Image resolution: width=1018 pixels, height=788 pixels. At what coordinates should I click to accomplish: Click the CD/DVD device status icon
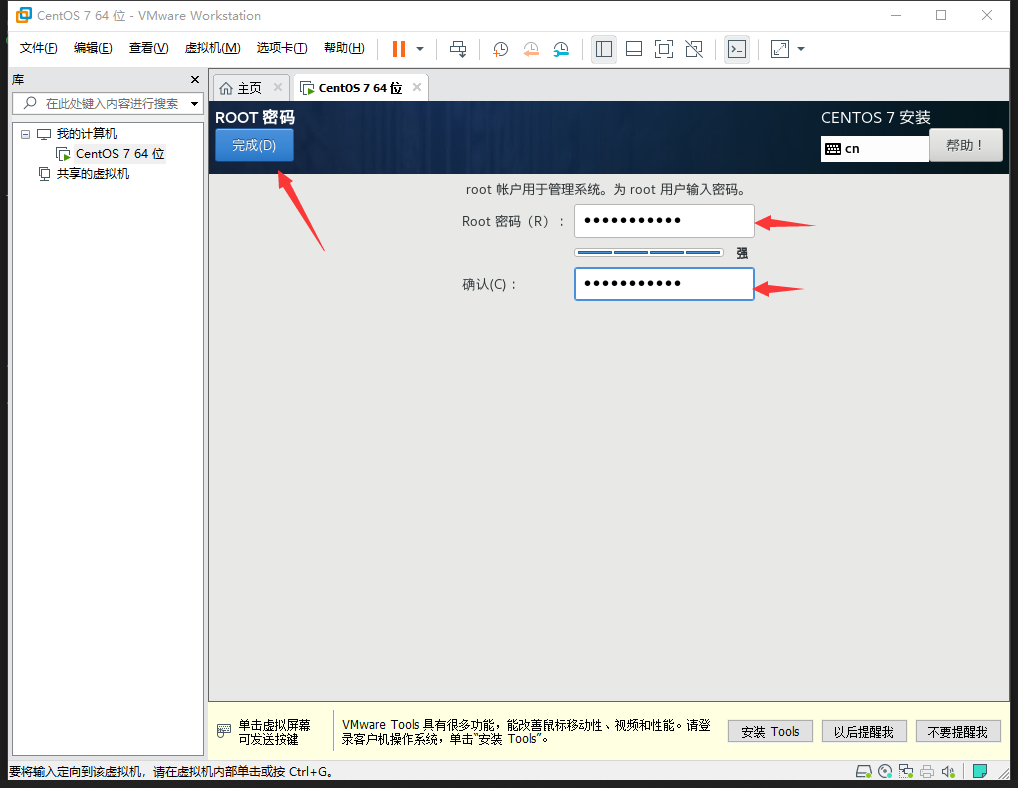click(x=884, y=771)
